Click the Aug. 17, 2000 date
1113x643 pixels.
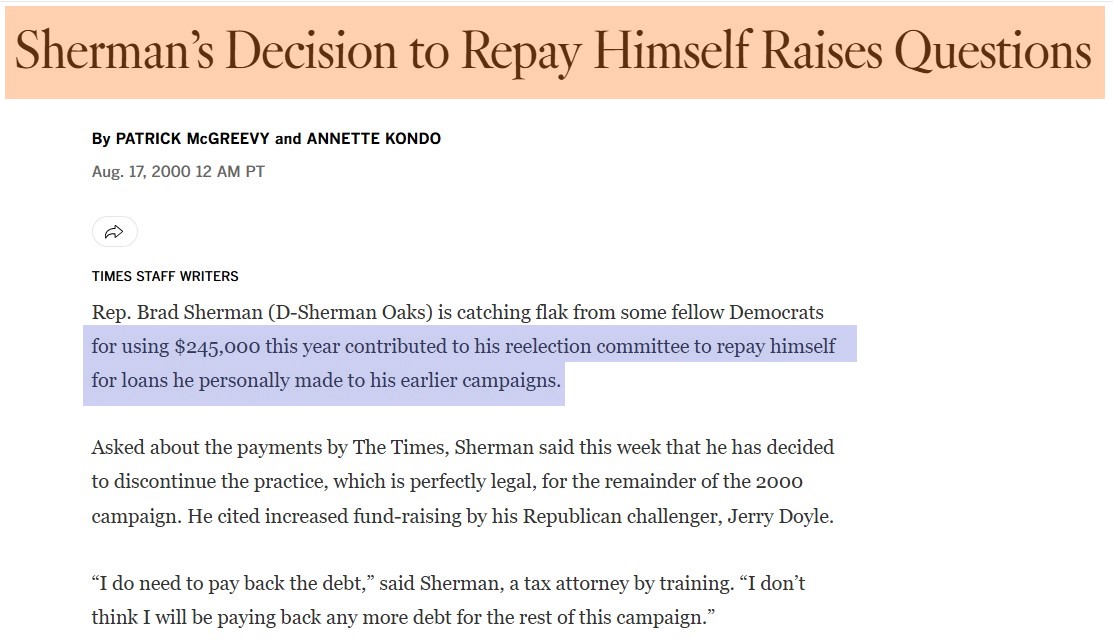(141, 172)
